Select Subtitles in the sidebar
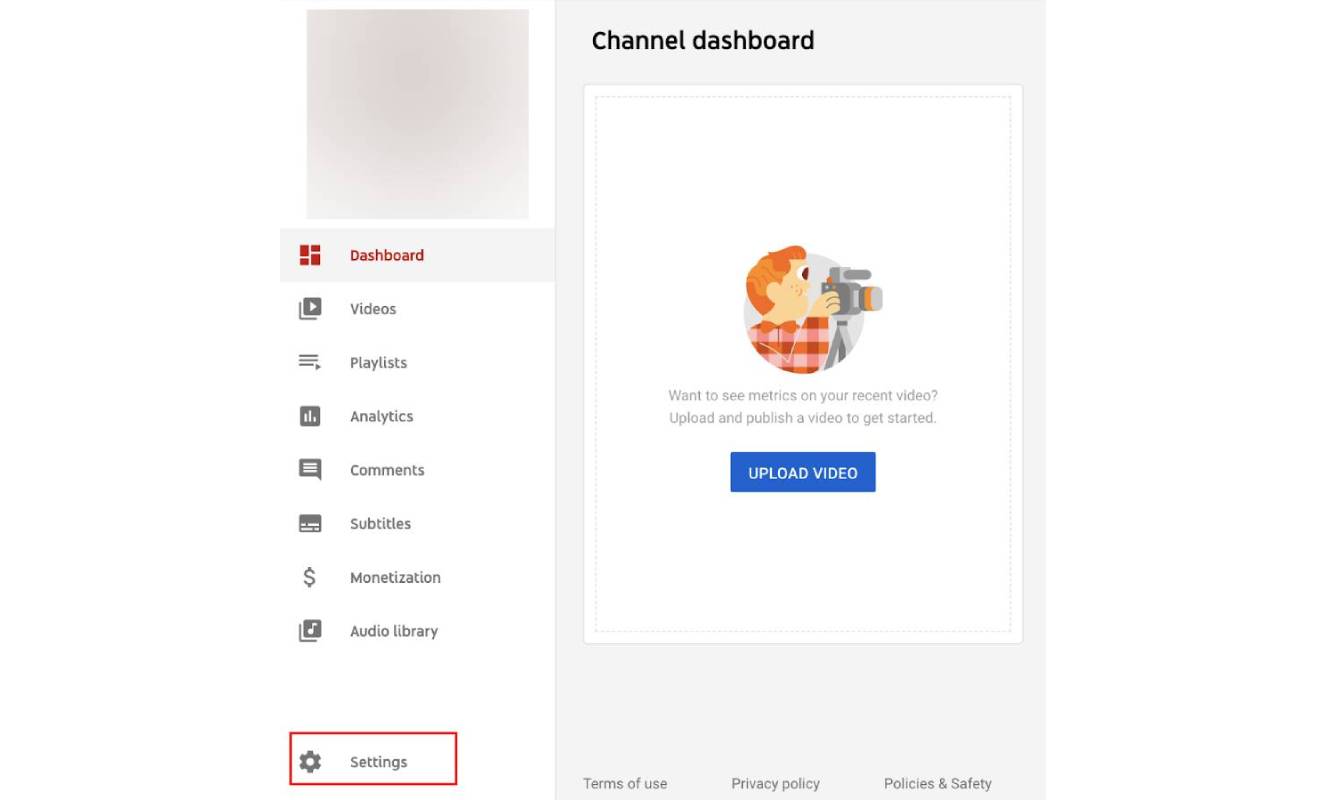The height and width of the screenshot is (800, 1341). pyautogui.click(x=380, y=524)
